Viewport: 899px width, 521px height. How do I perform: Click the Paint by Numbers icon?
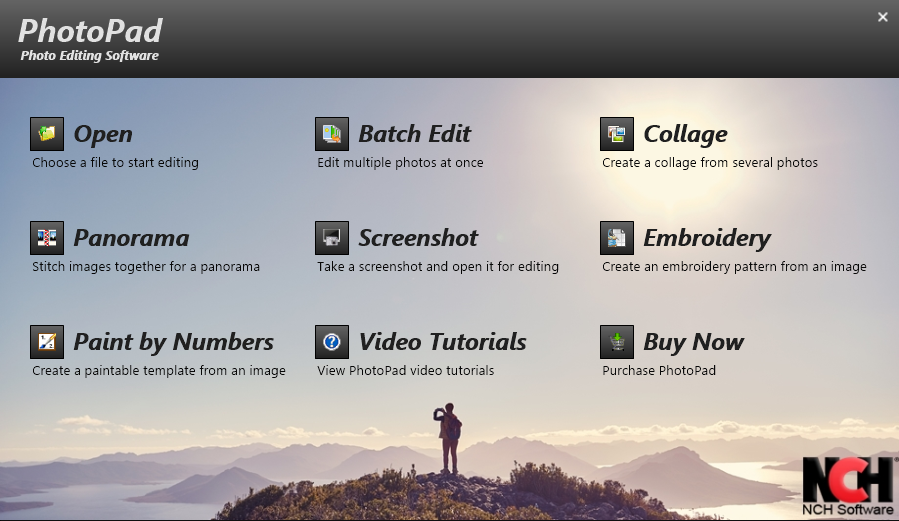pos(47,342)
